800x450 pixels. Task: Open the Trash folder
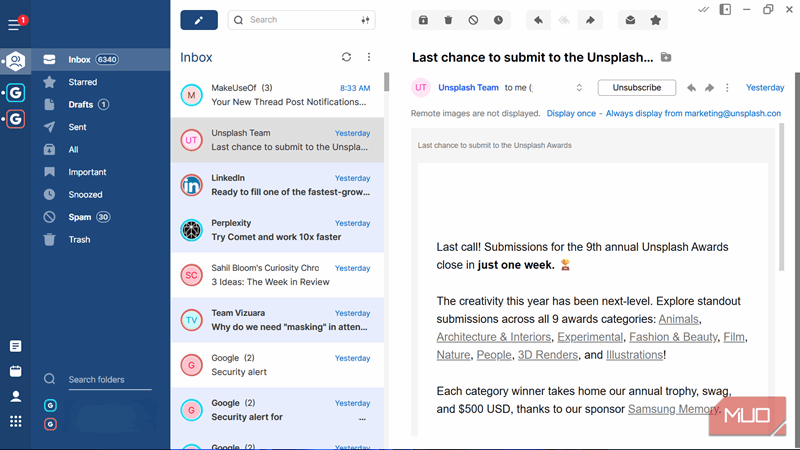pos(101,239)
